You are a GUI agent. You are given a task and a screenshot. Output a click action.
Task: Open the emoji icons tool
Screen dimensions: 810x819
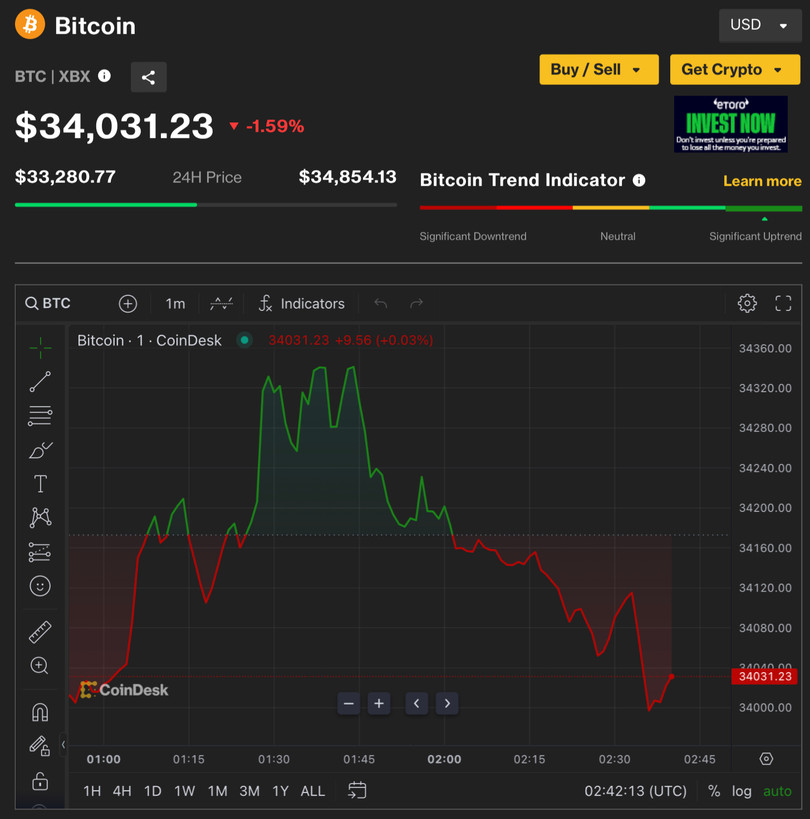click(x=40, y=586)
